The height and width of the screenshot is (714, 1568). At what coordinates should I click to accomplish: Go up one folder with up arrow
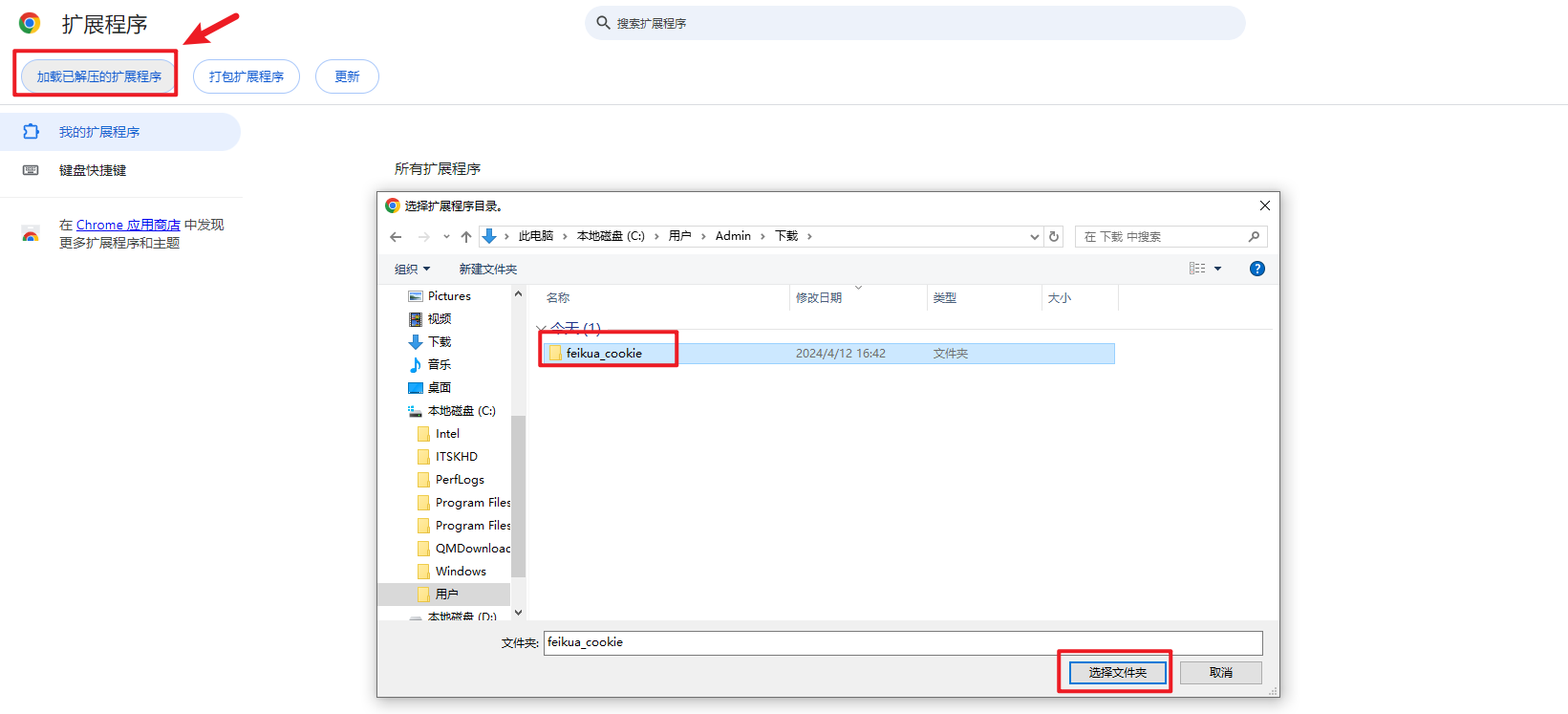click(x=466, y=236)
